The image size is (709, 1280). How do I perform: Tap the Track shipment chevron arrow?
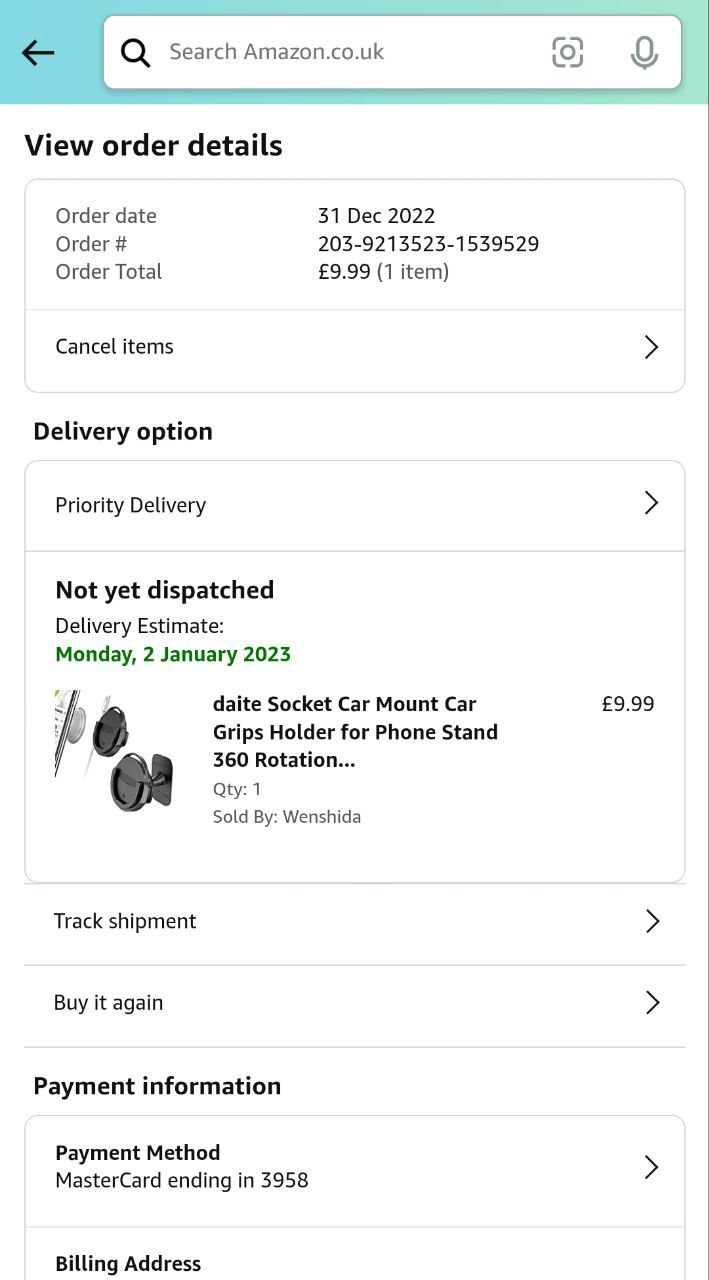[x=652, y=921]
